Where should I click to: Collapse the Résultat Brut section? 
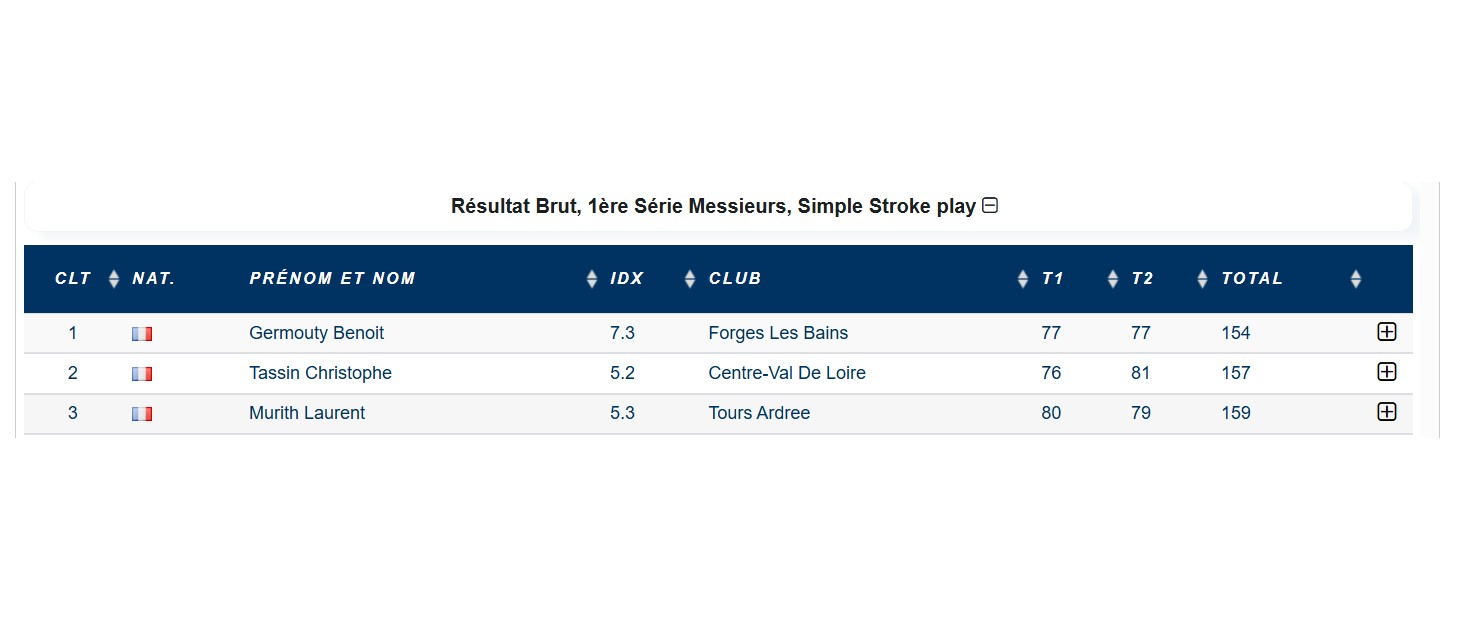click(990, 206)
